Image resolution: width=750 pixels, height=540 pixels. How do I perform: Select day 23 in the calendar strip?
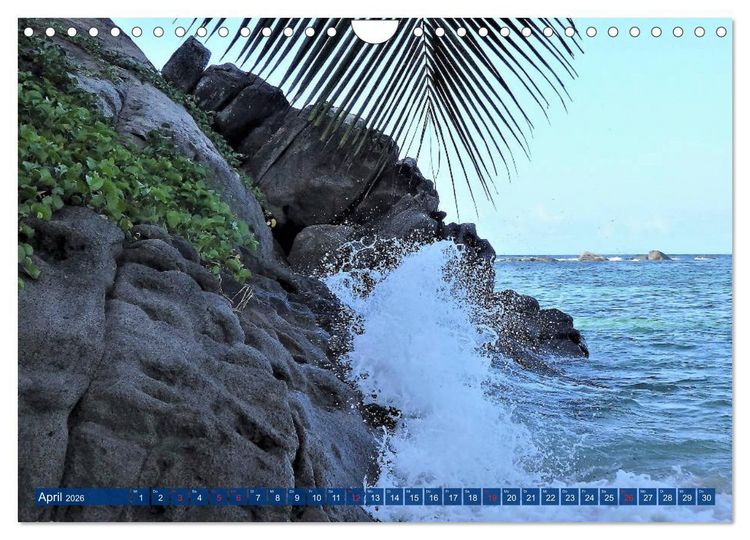tap(570, 497)
